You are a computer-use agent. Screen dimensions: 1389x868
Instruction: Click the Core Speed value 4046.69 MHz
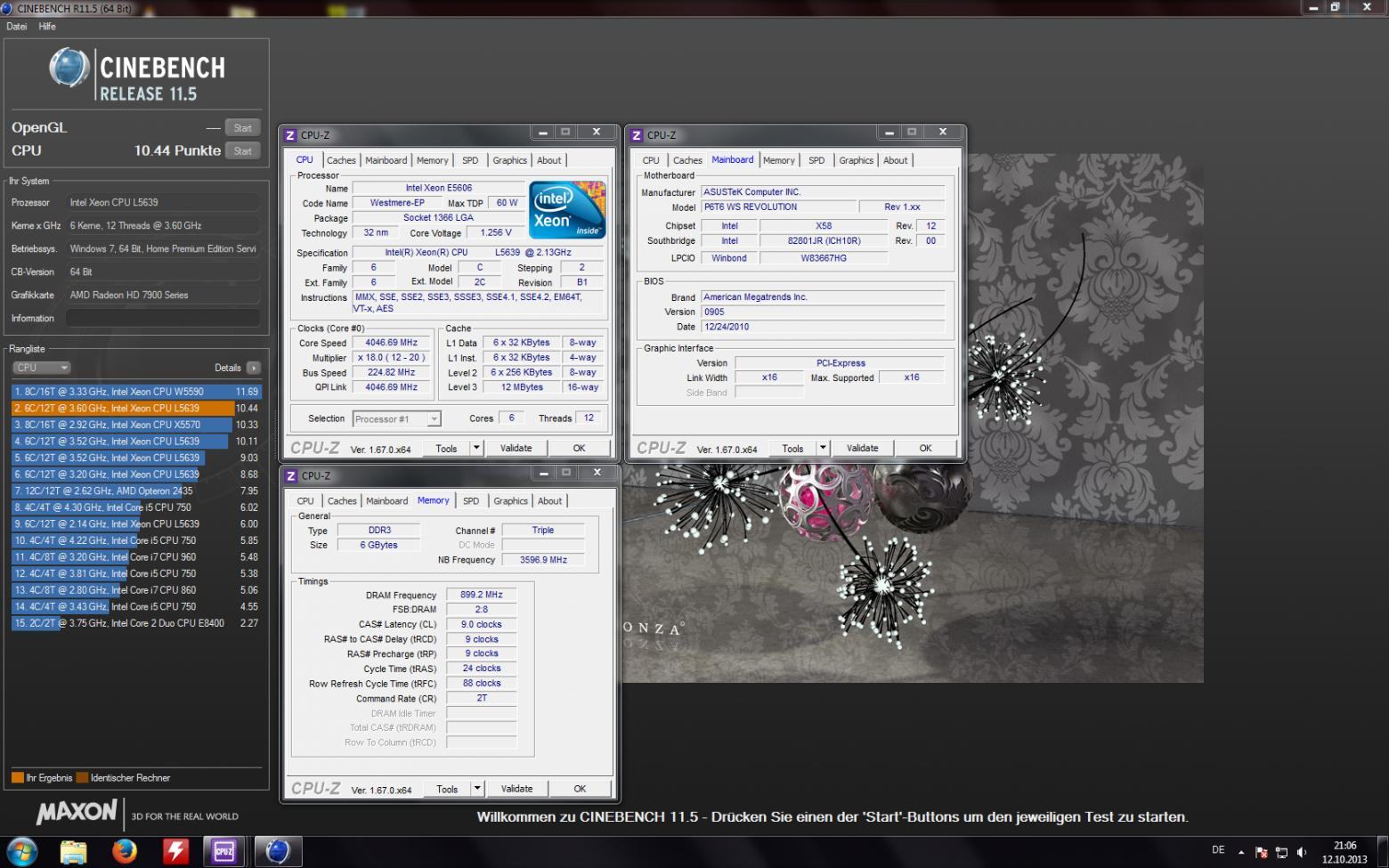[x=391, y=343]
